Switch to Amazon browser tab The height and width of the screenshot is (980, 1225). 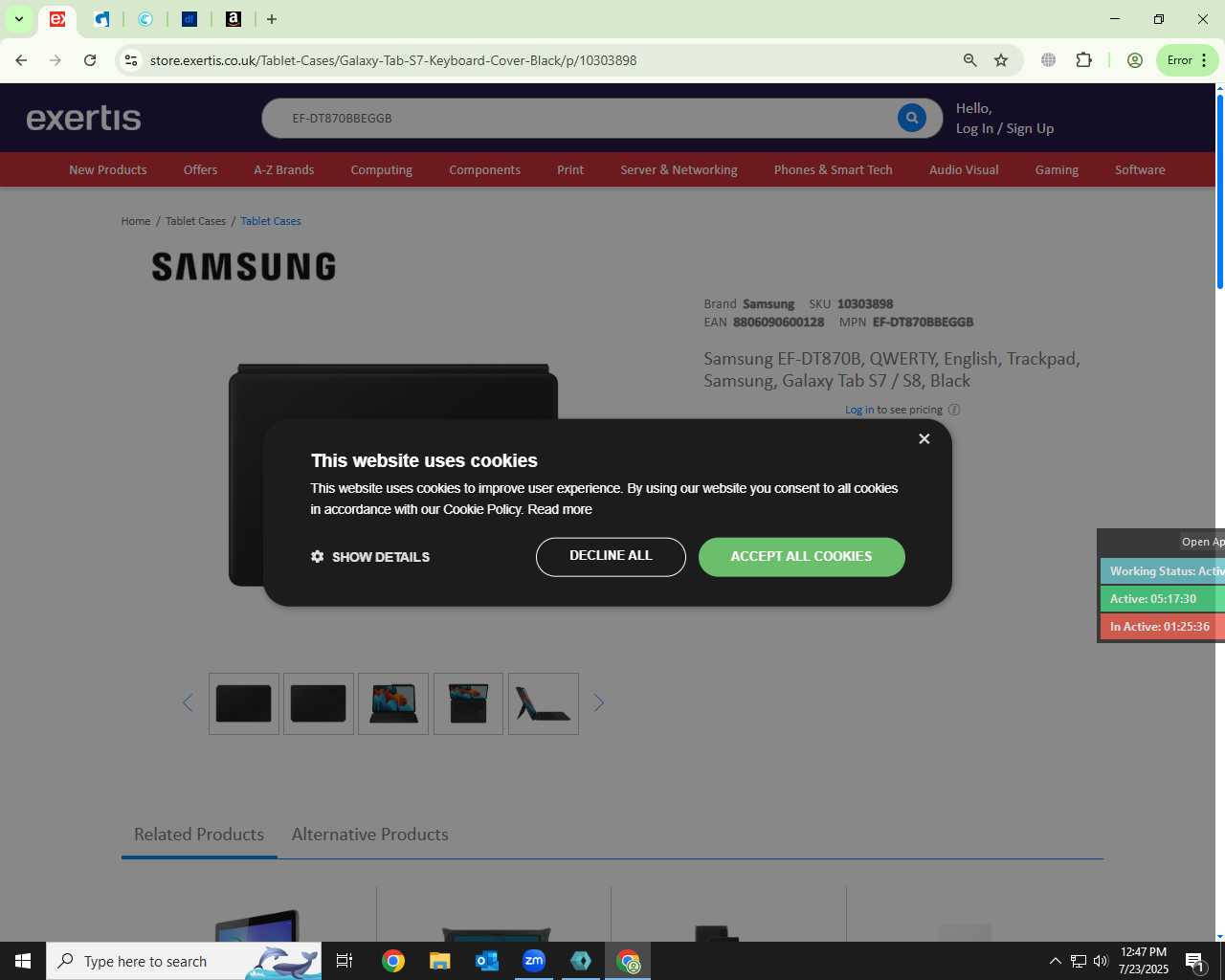click(x=233, y=19)
